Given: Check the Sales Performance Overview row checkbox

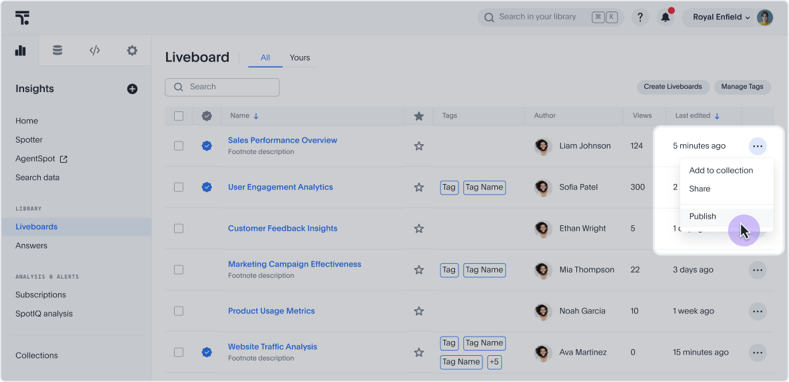Looking at the screenshot, I should pos(179,146).
